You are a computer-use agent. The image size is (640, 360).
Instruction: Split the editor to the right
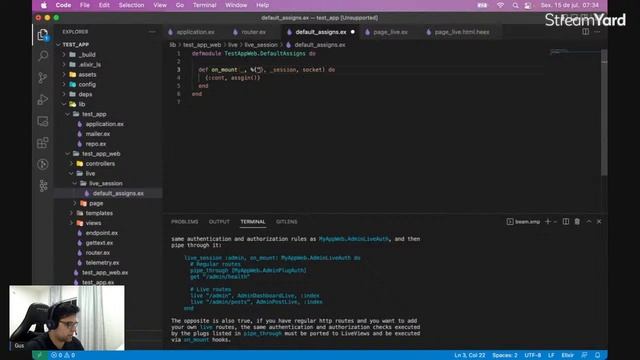pyautogui.click(x=586, y=32)
